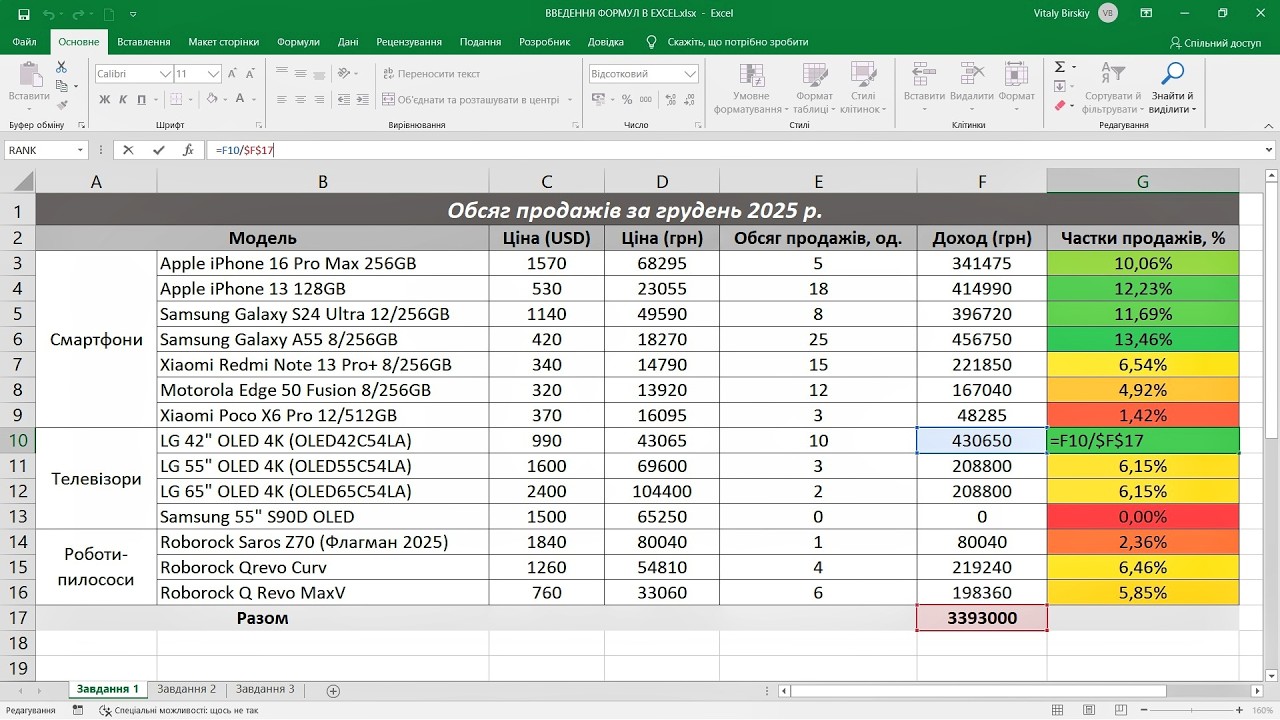Click the Формат cells icon

[x=1015, y=82]
